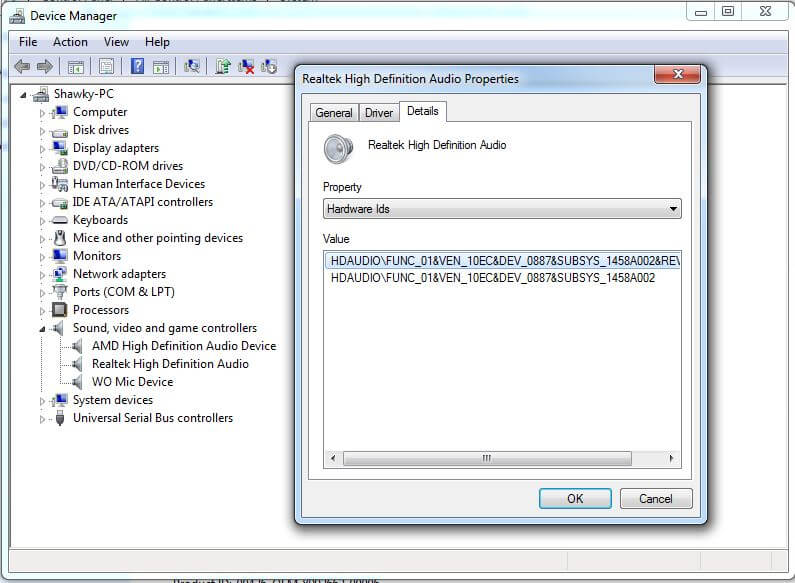Viewport: 795px width, 583px height.
Task: Select first hardware ID ending with REV
Action: (x=502, y=261)
